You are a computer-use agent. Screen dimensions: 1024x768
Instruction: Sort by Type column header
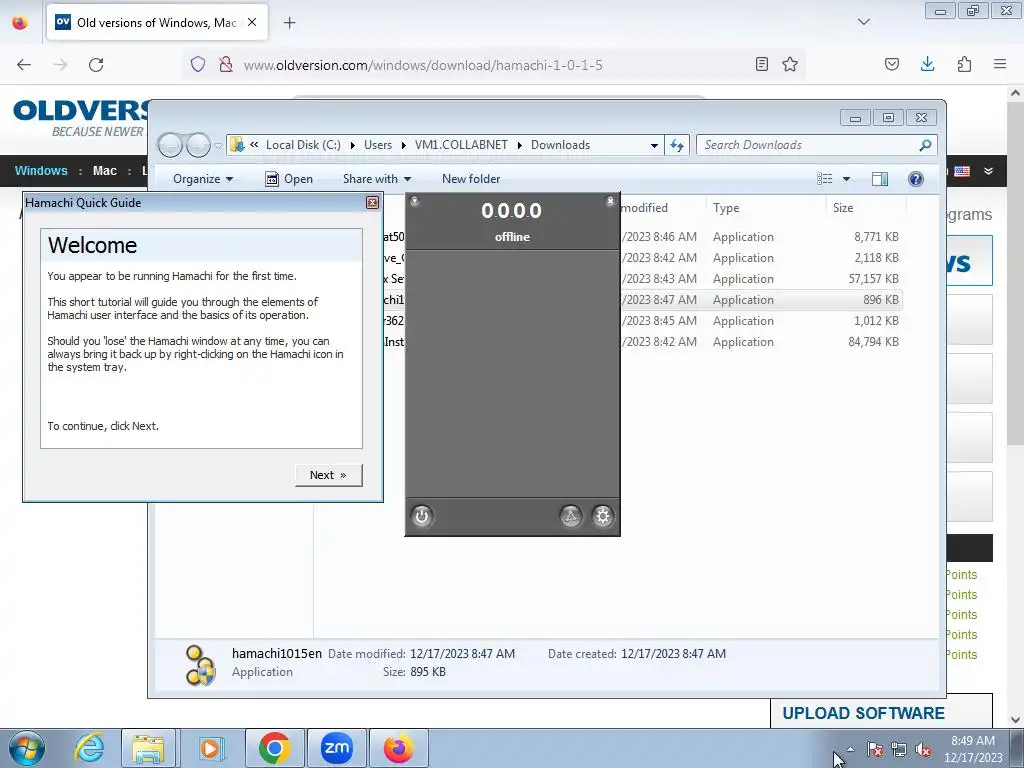[x=726, y=208]
